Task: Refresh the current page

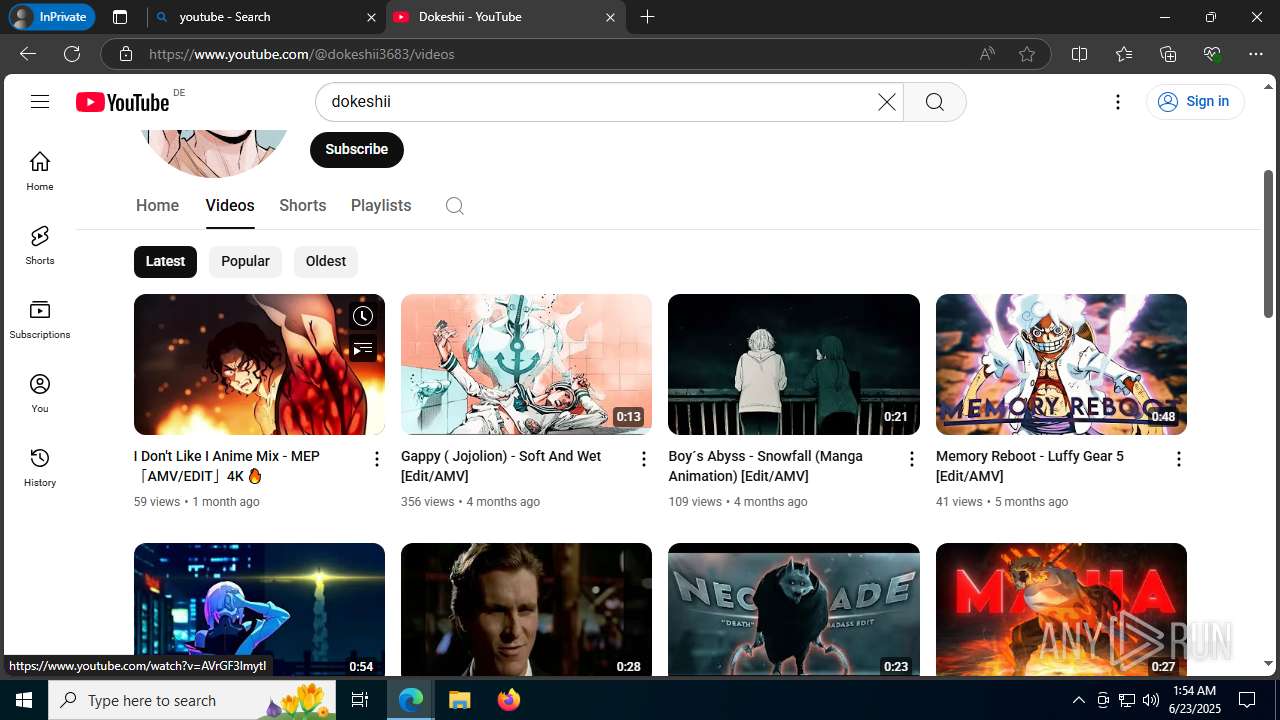Action: click(72, 54)
